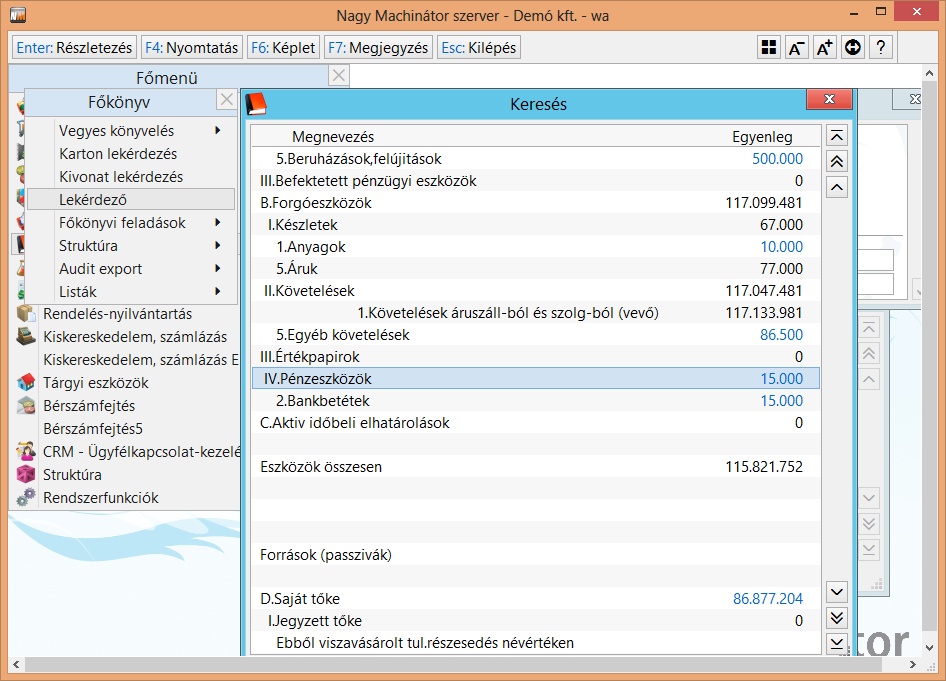Screen dimensions: 946x681
Task: Jump to list top with barred up-arrow
Action: [838, 136]
